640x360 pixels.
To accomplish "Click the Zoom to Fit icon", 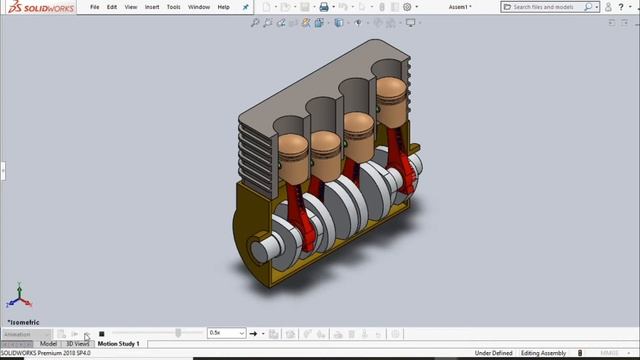I will (x=255, y=23).
